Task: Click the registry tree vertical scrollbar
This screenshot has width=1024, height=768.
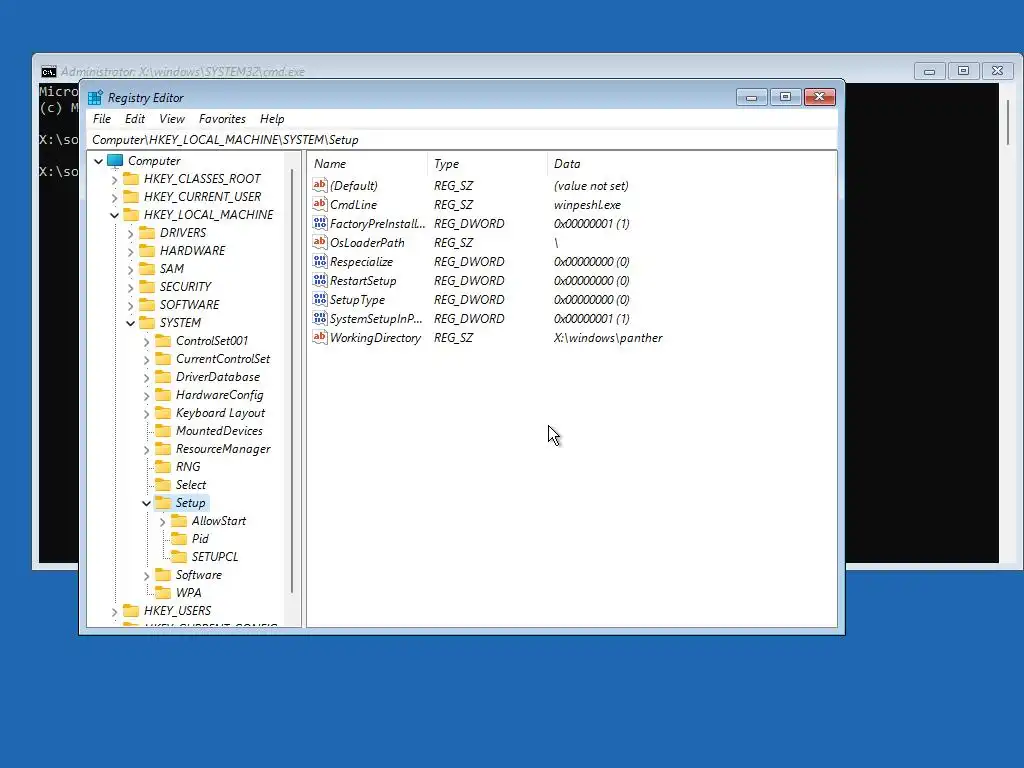Action: 292,381
